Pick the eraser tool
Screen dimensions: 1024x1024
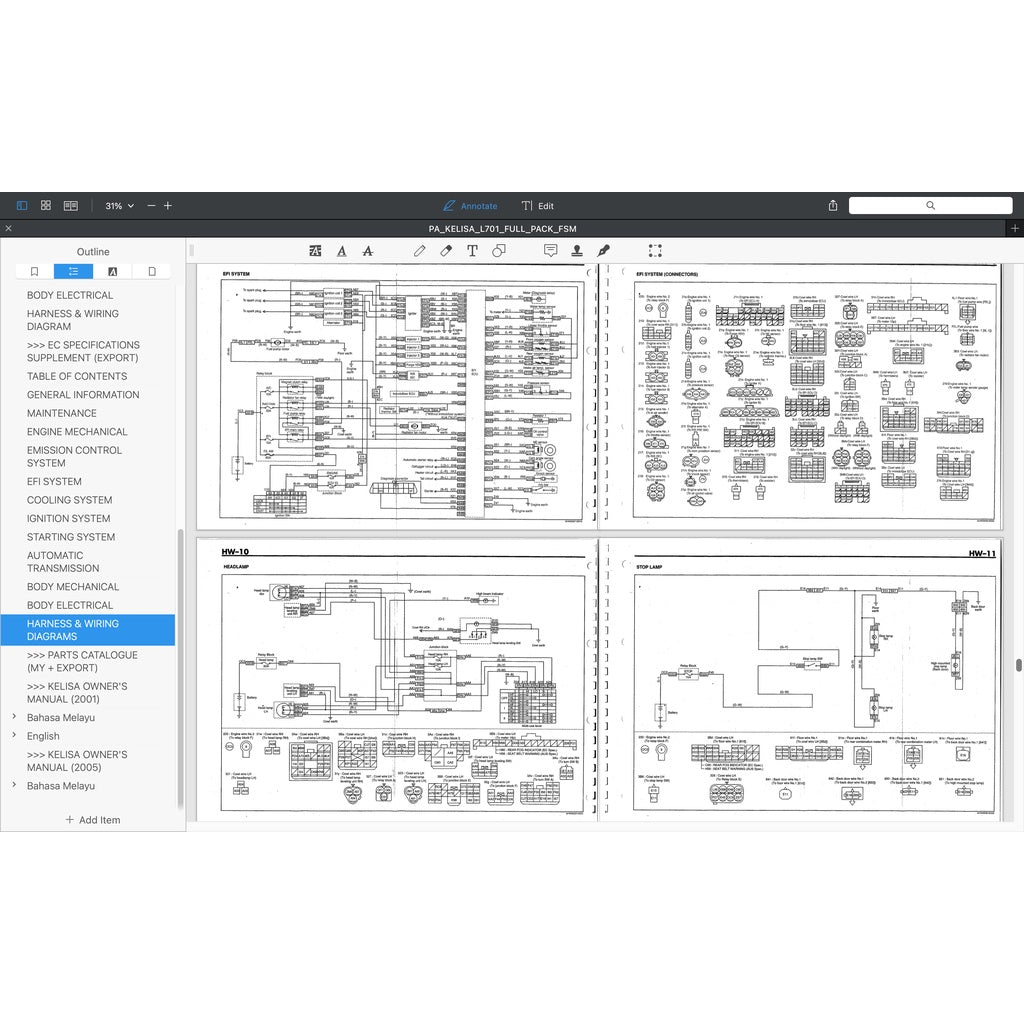coord(446,251)
